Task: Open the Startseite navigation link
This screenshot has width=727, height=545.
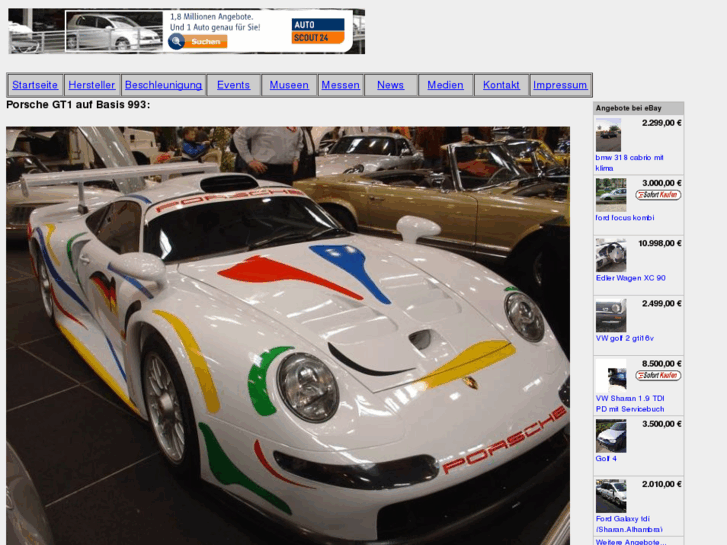Action: 35,85
